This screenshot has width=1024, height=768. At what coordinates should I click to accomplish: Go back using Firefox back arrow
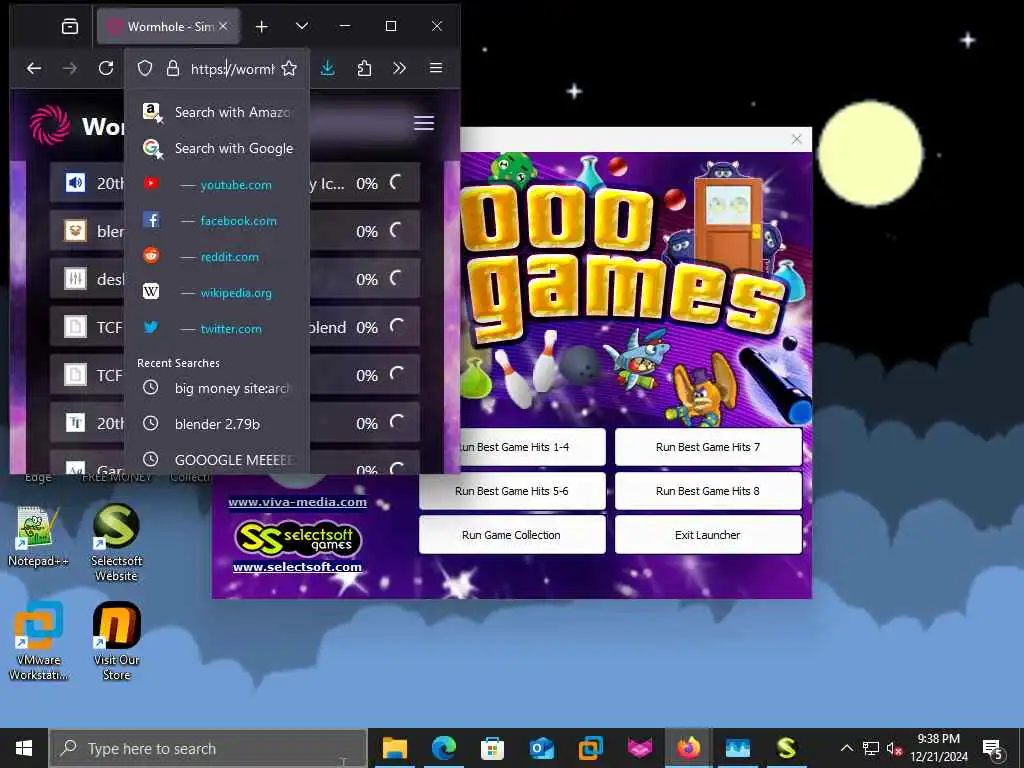[x=34, y=68]
